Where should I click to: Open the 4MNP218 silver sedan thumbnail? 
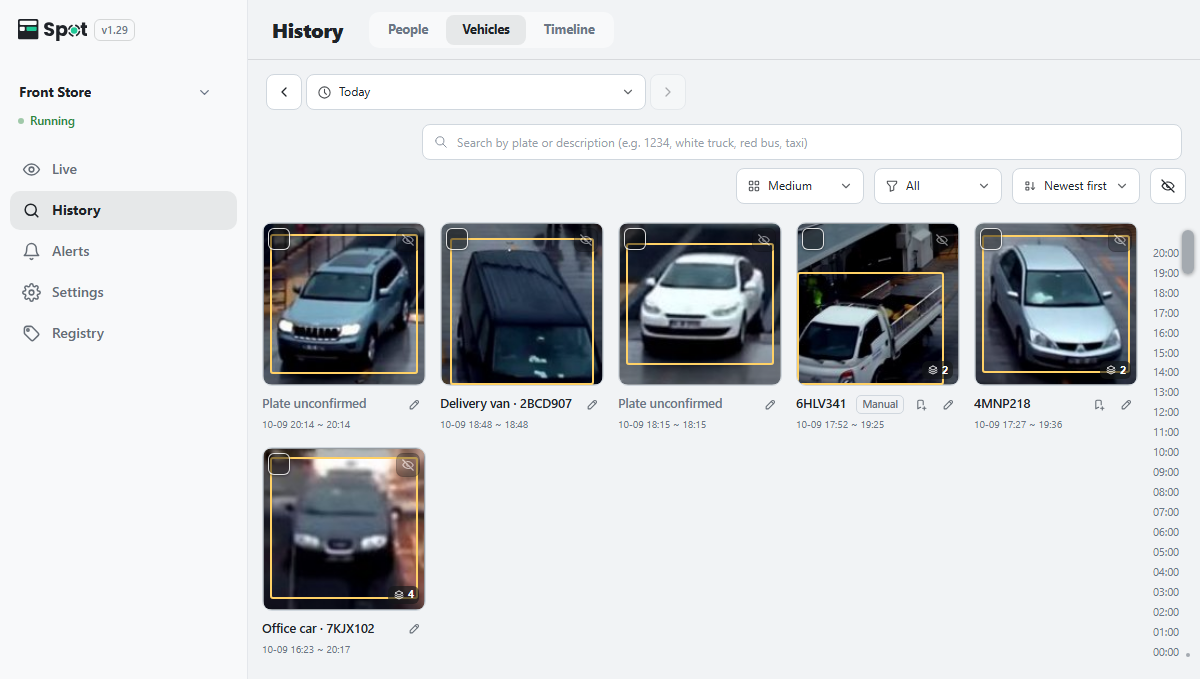[1056, 304]
